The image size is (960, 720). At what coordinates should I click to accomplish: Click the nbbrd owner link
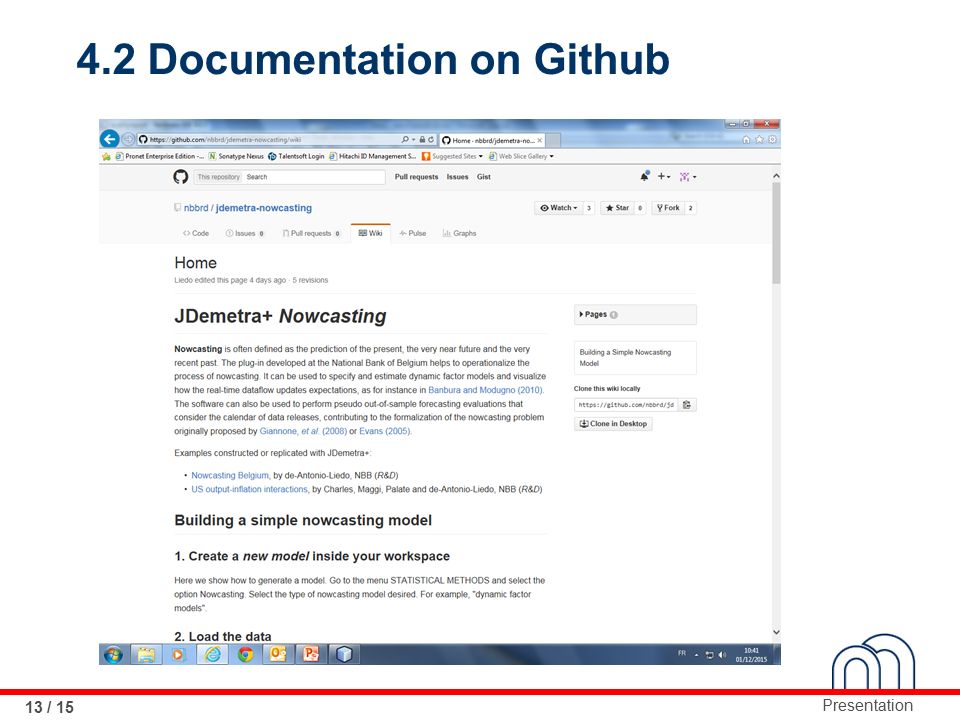[x=196, y=208]
